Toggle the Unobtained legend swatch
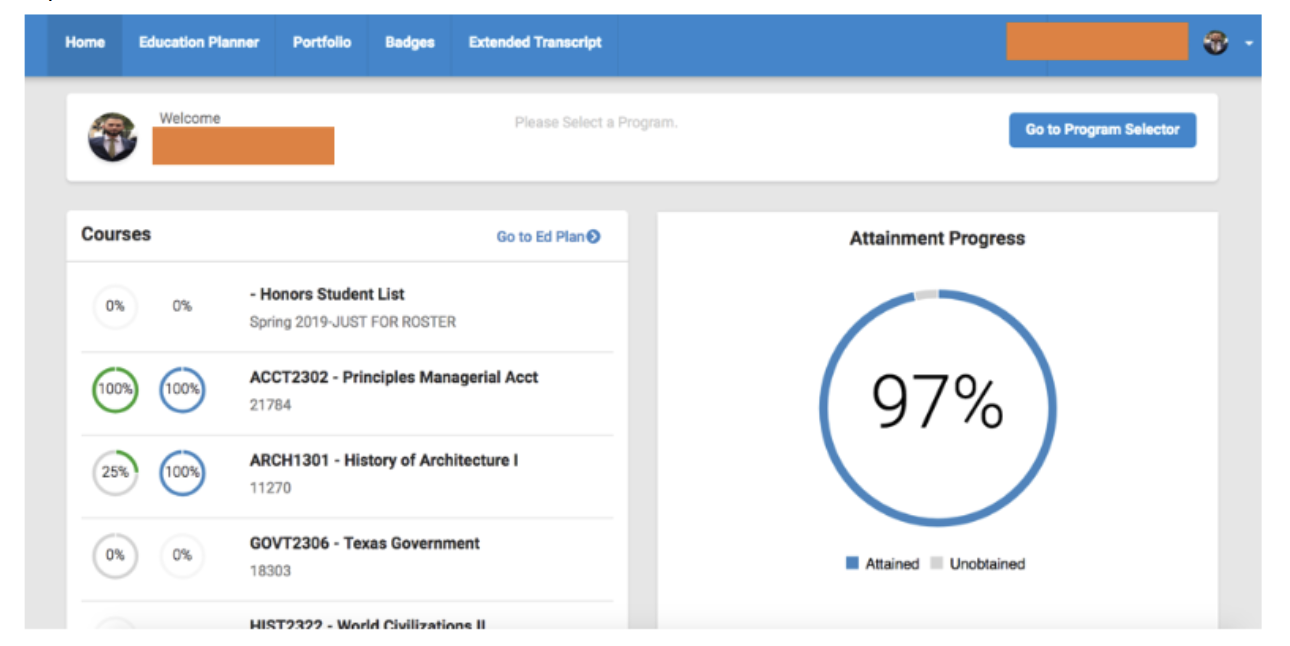Screen dimensions: 1290x646 click(x=936, y=564)
